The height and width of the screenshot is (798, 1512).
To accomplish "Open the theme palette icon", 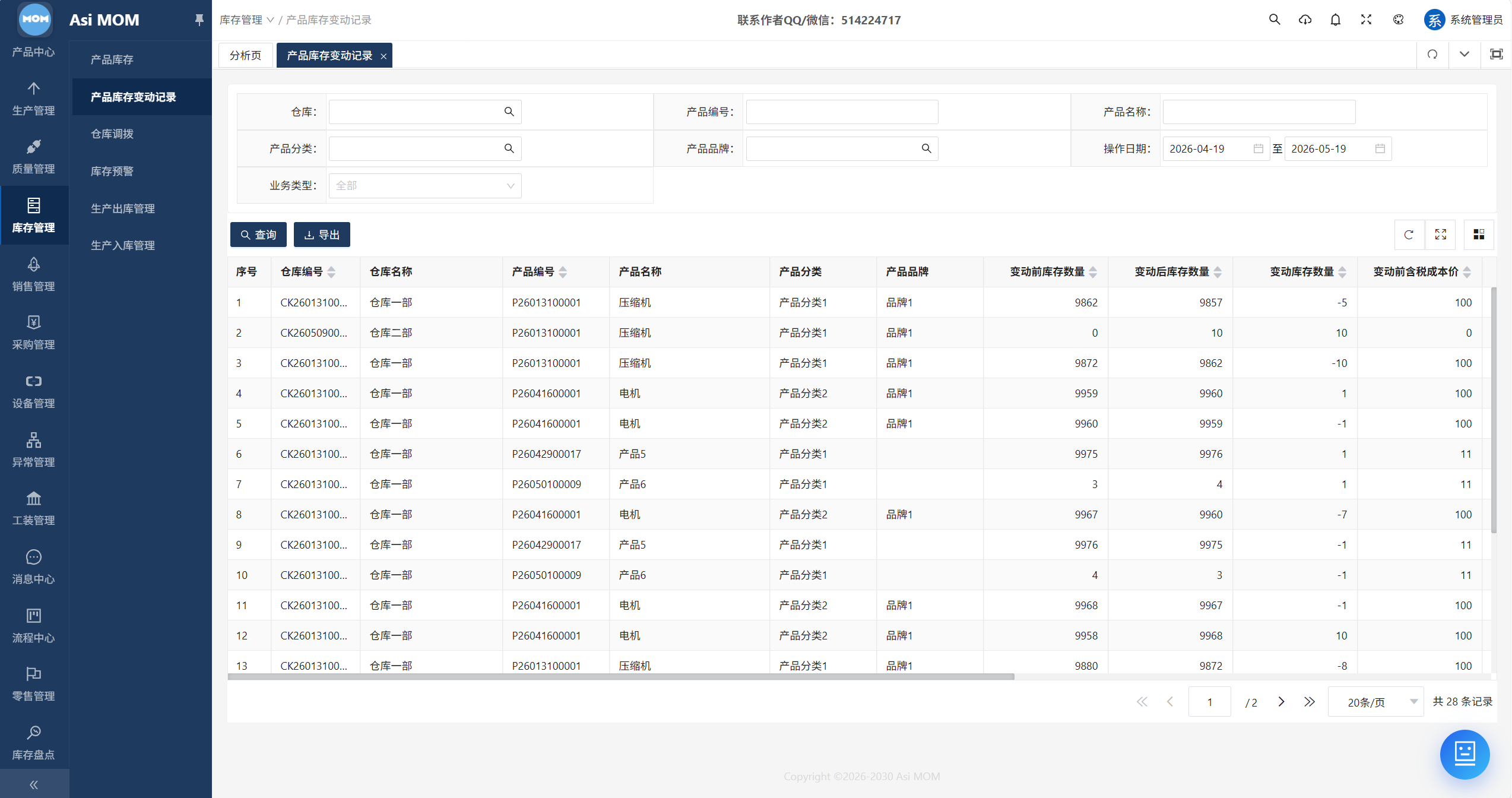I will 1398,20.
